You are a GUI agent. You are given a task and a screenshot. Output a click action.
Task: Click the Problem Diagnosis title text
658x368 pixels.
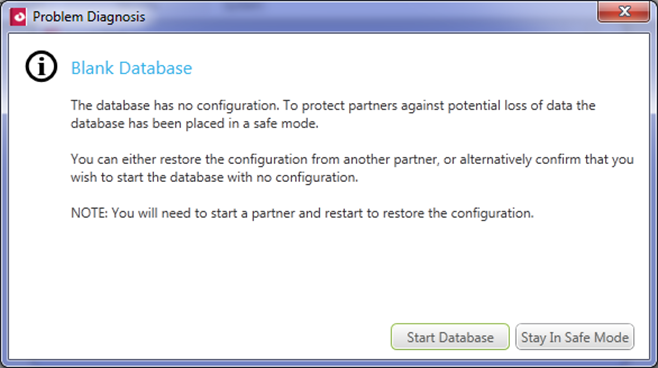[89, 17]
